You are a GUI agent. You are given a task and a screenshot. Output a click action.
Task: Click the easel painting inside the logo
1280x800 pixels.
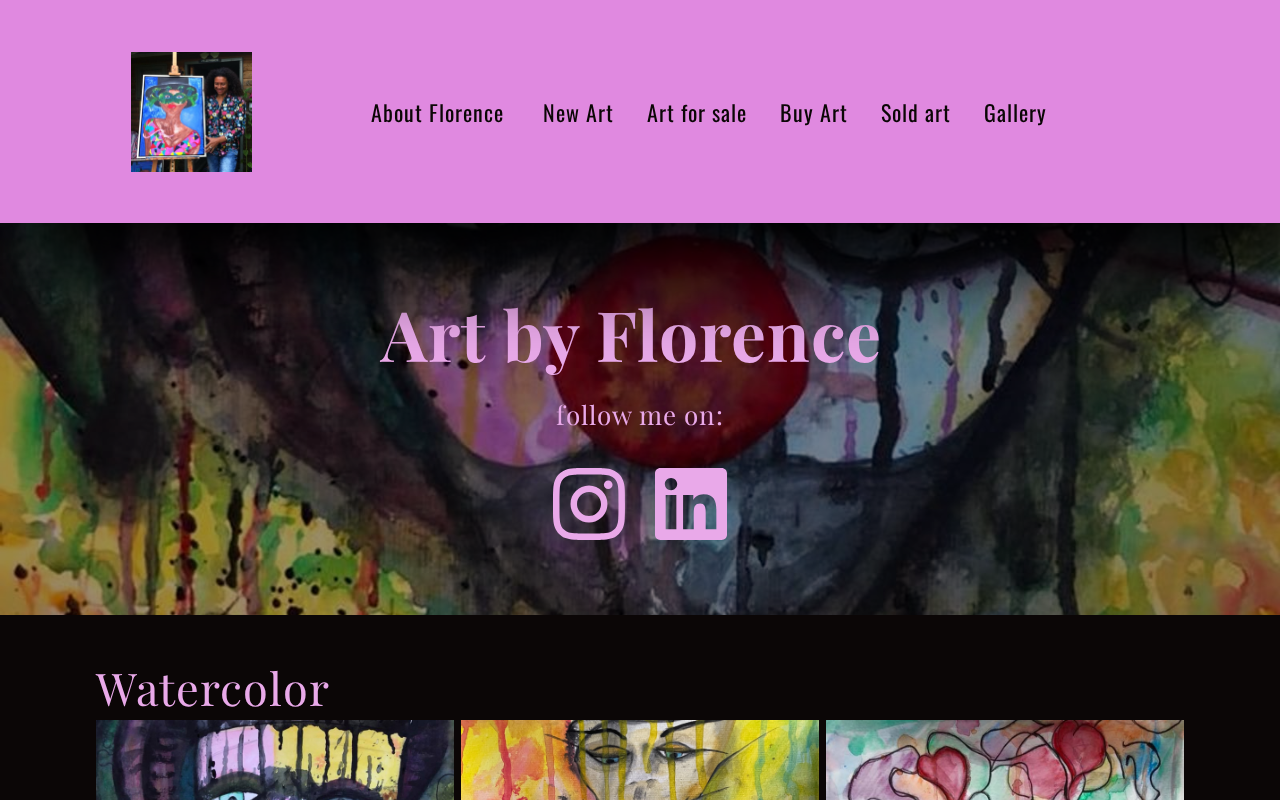169,115
